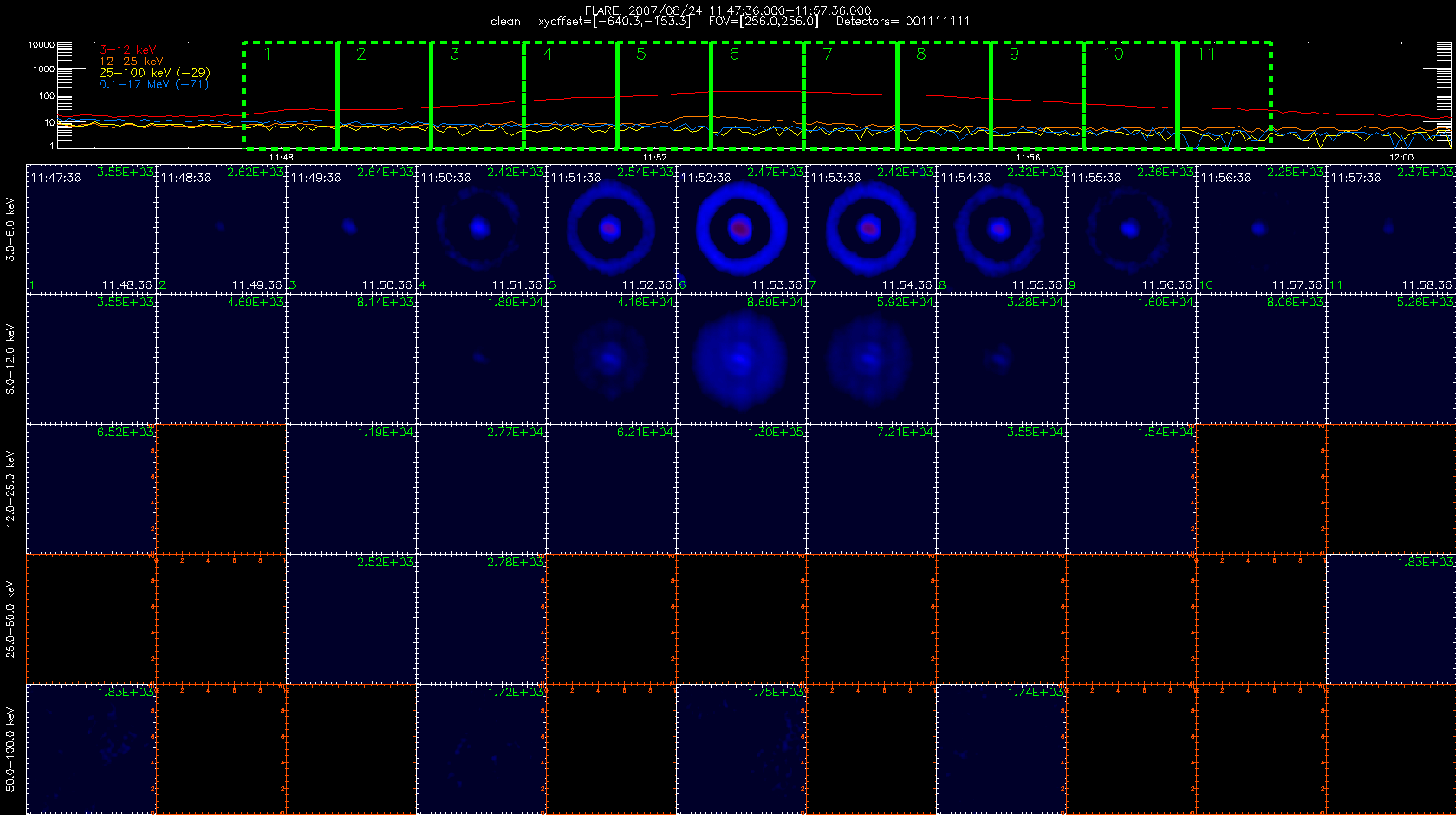This screenshot has width=1456, height=815.
Task: Open the 12-25 keV image labeled 6.21E+04
Action: [611, 489]
